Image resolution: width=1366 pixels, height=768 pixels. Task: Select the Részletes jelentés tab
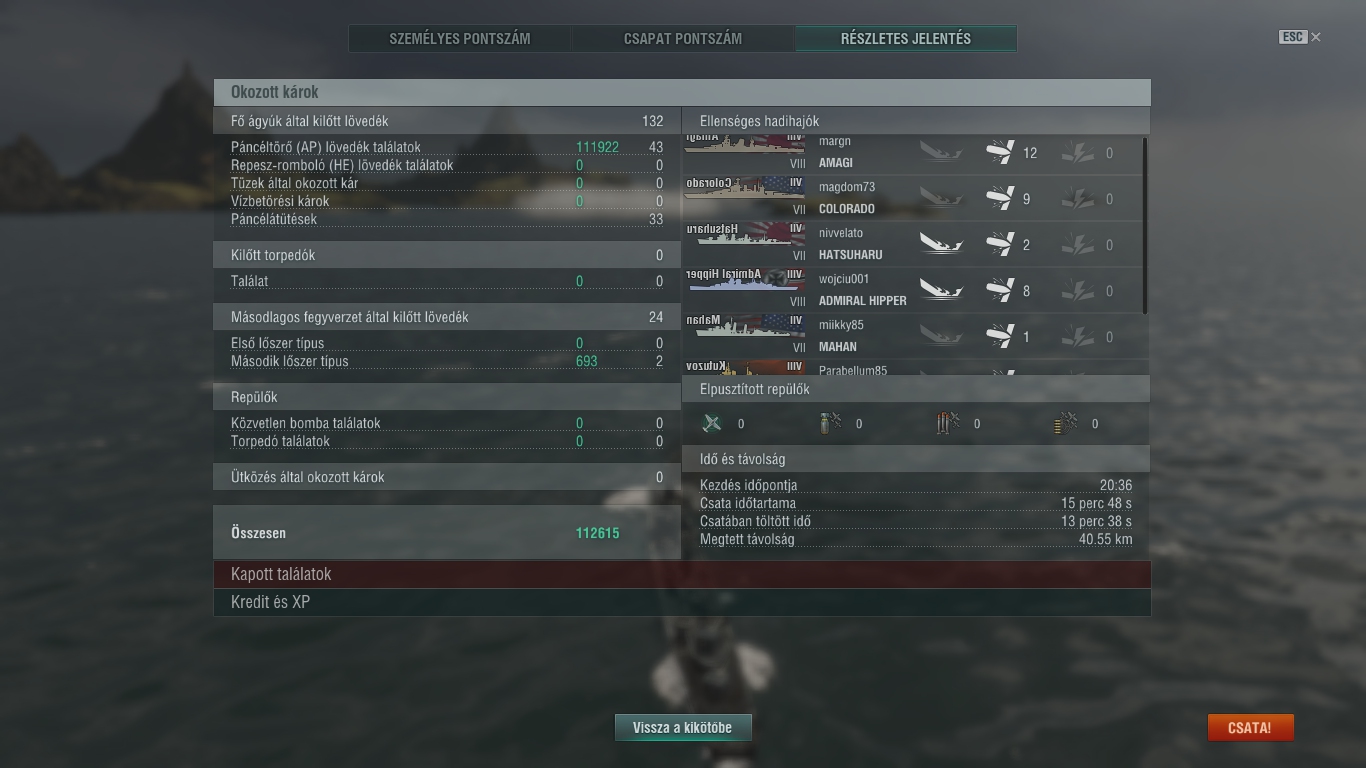coord(906,39)
